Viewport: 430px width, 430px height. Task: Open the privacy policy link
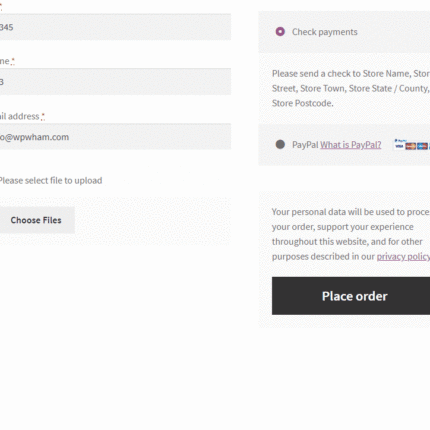[x=403, y=256]
